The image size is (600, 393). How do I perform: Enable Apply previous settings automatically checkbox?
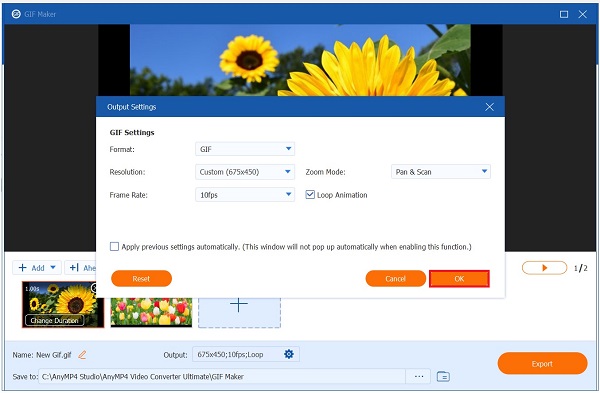114,246
